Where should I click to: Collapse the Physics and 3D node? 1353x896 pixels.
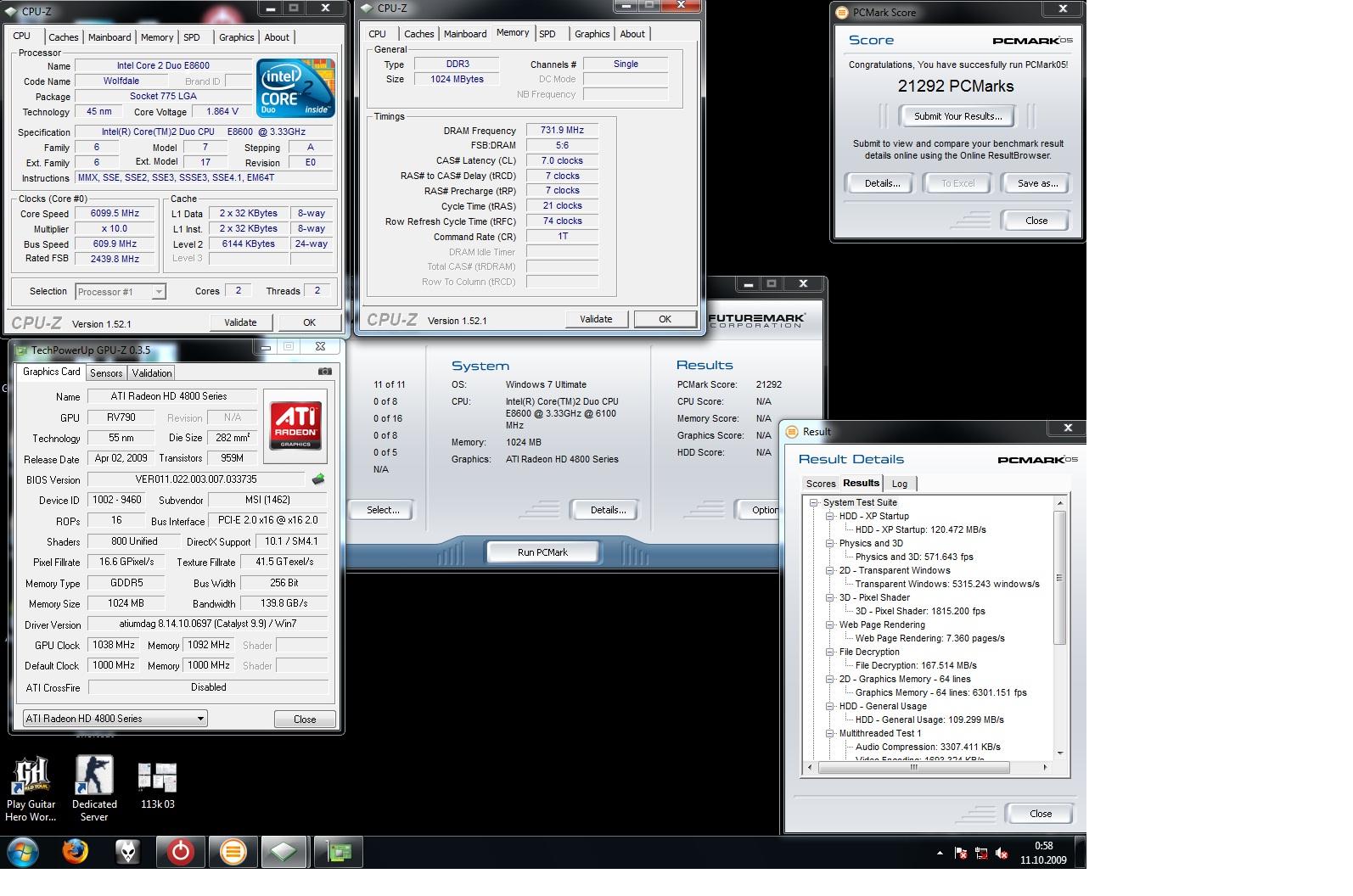point(829,543)
